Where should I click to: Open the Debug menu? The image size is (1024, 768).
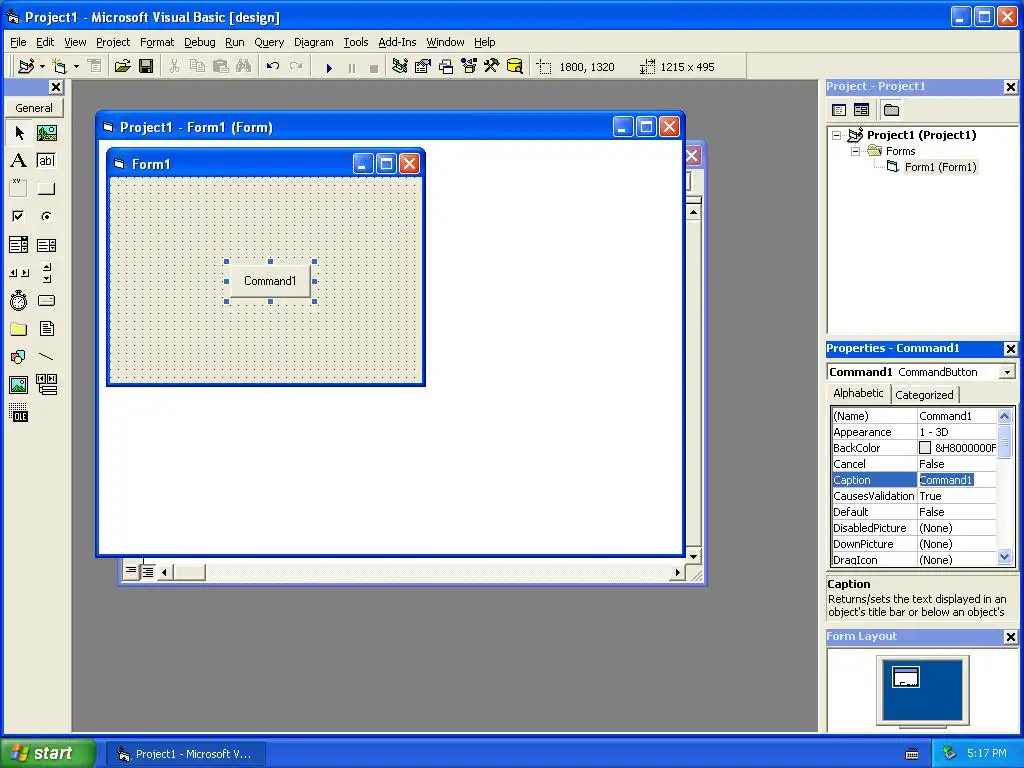(199, 42)
